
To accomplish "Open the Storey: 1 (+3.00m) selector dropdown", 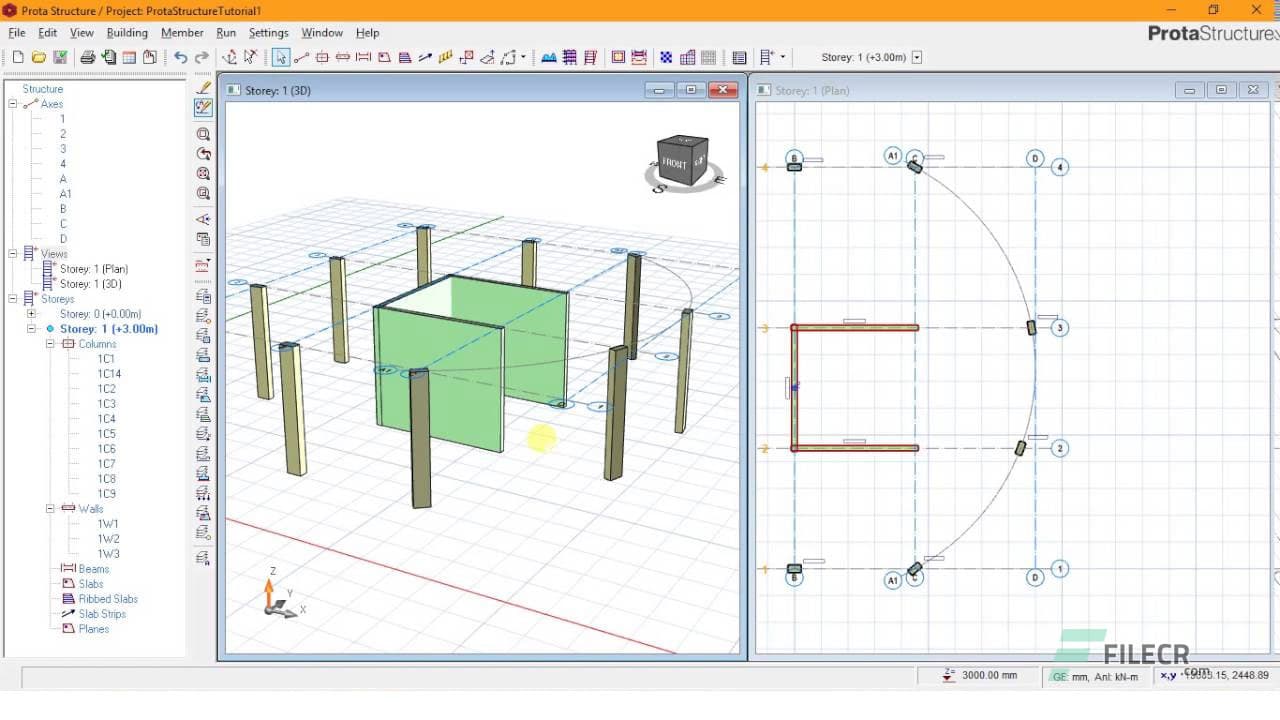I will (x=916, y=57).
